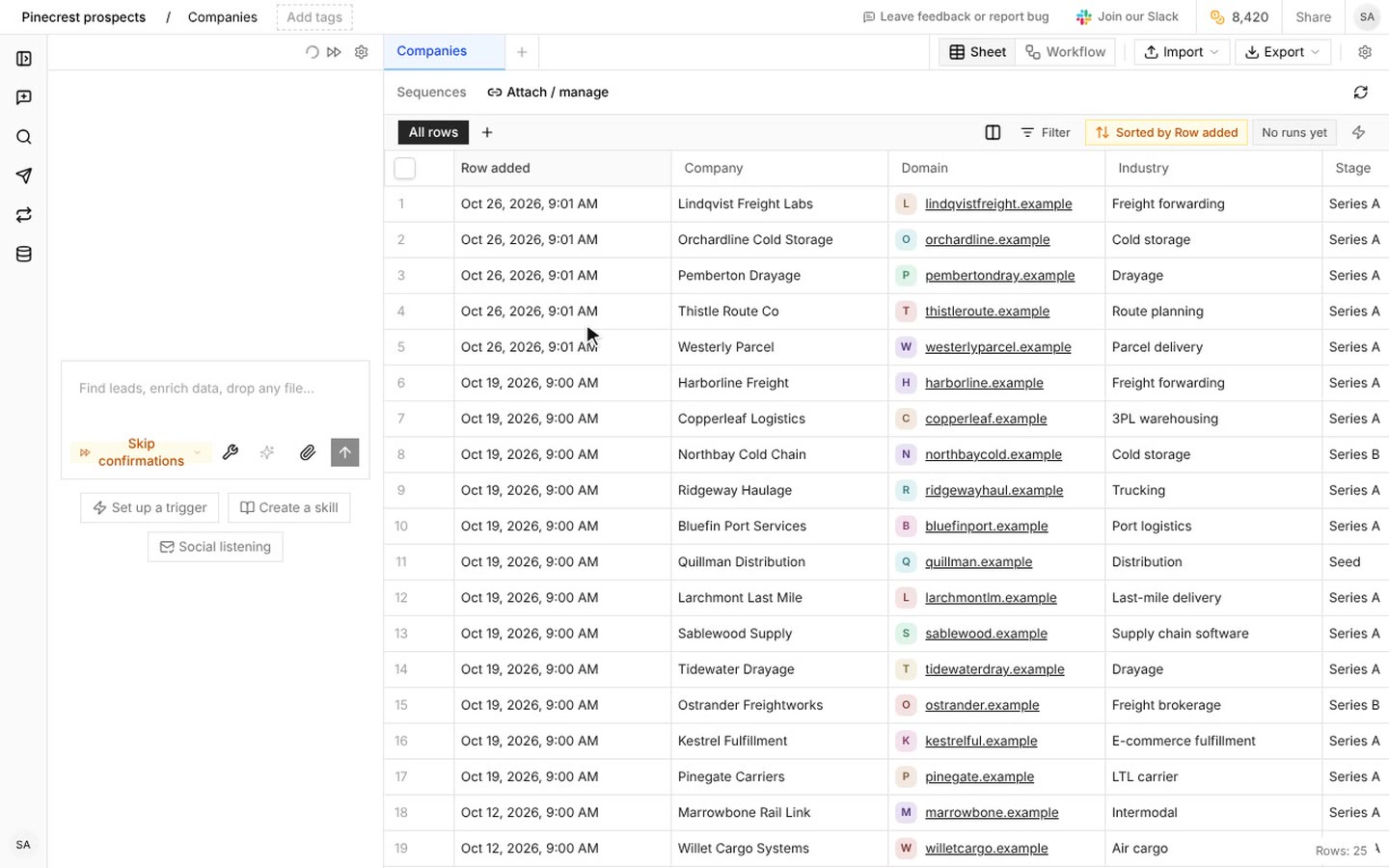Open the table settings gear at top right
Screen dimensions: 1389x868
1365,52
